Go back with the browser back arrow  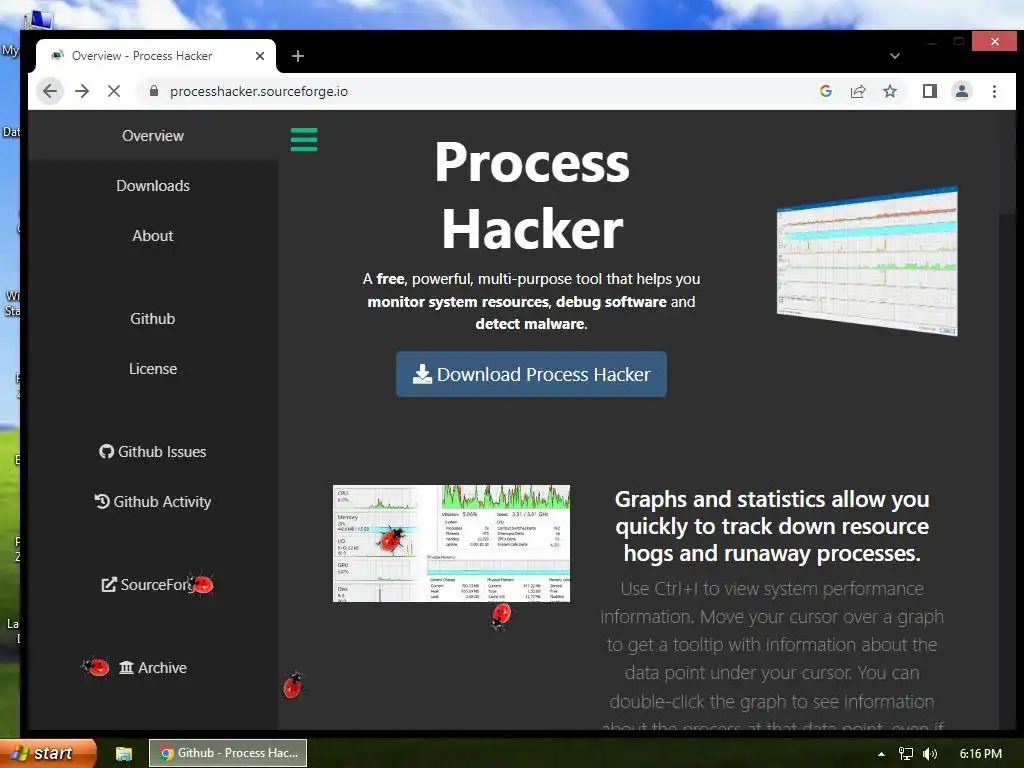50,91
